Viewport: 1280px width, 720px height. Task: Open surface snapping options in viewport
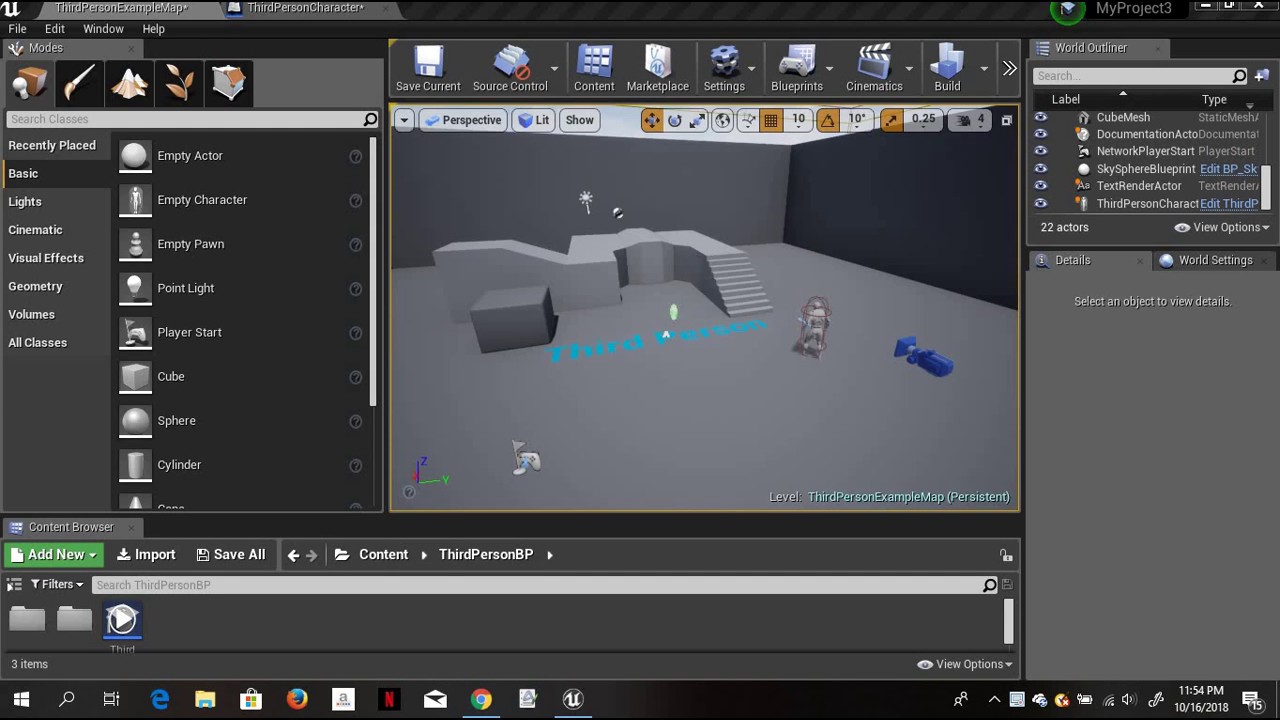pos(747,120)
